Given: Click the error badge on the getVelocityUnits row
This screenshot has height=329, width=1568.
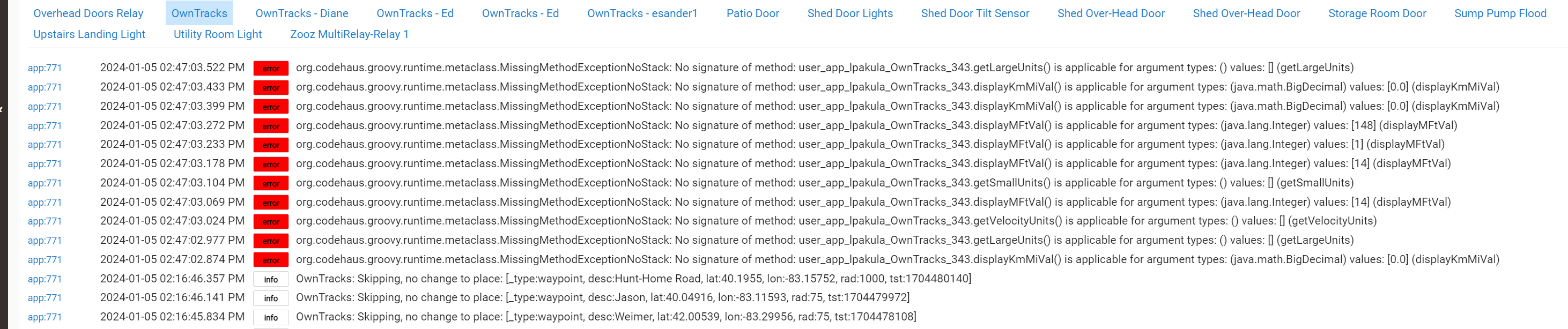Looking at the screenshot, I should coord(271,221).
